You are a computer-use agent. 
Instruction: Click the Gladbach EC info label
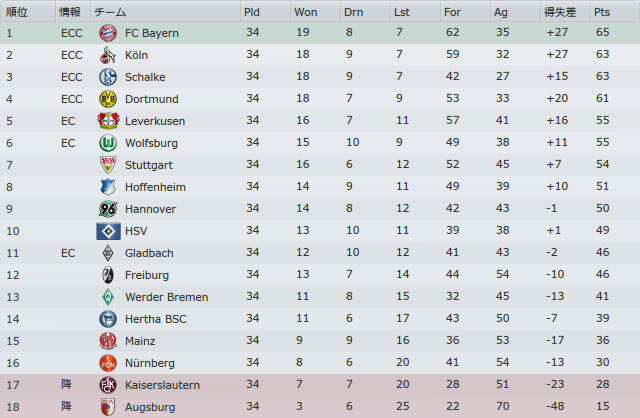(68, 253)
